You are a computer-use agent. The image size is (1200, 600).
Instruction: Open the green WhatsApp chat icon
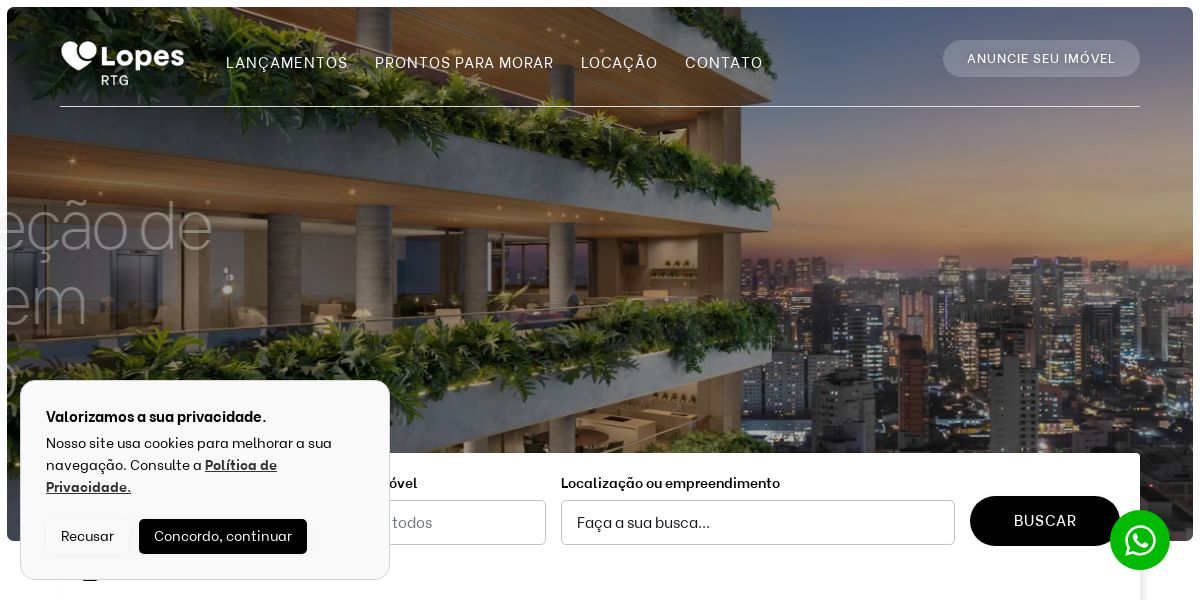[1140, 540]
